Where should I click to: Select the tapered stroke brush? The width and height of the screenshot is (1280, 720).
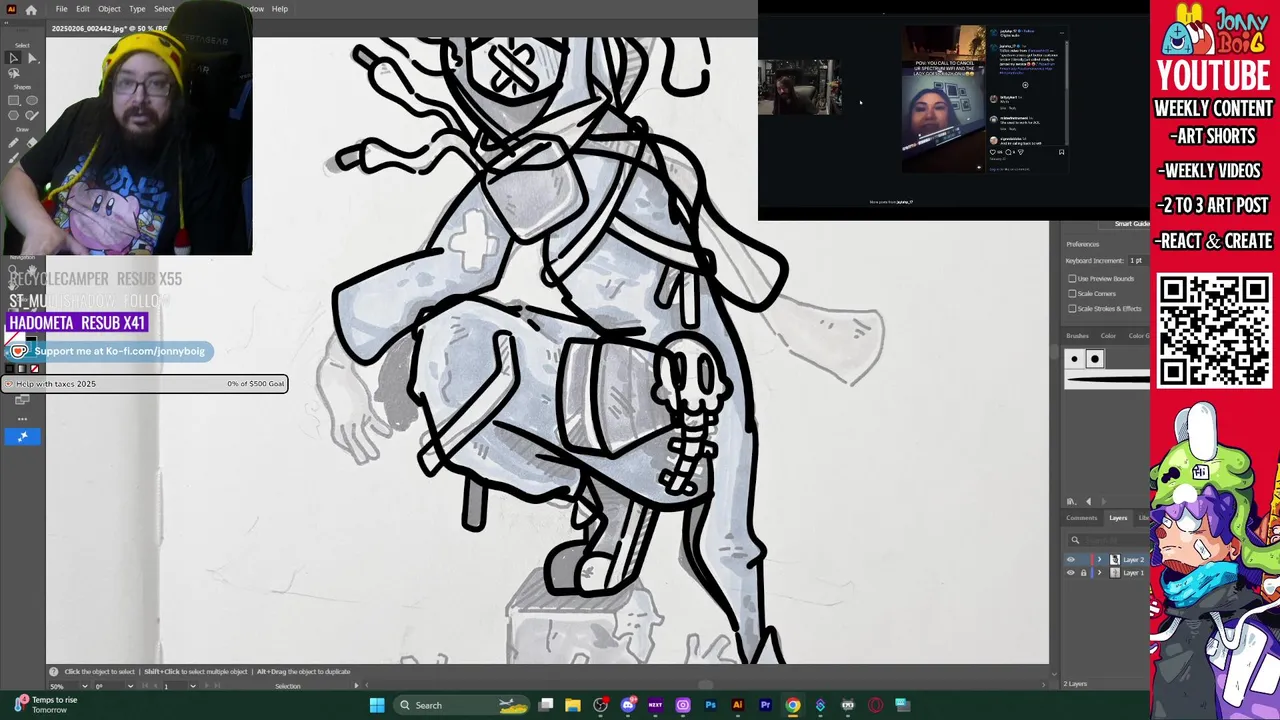(1107, 379)
